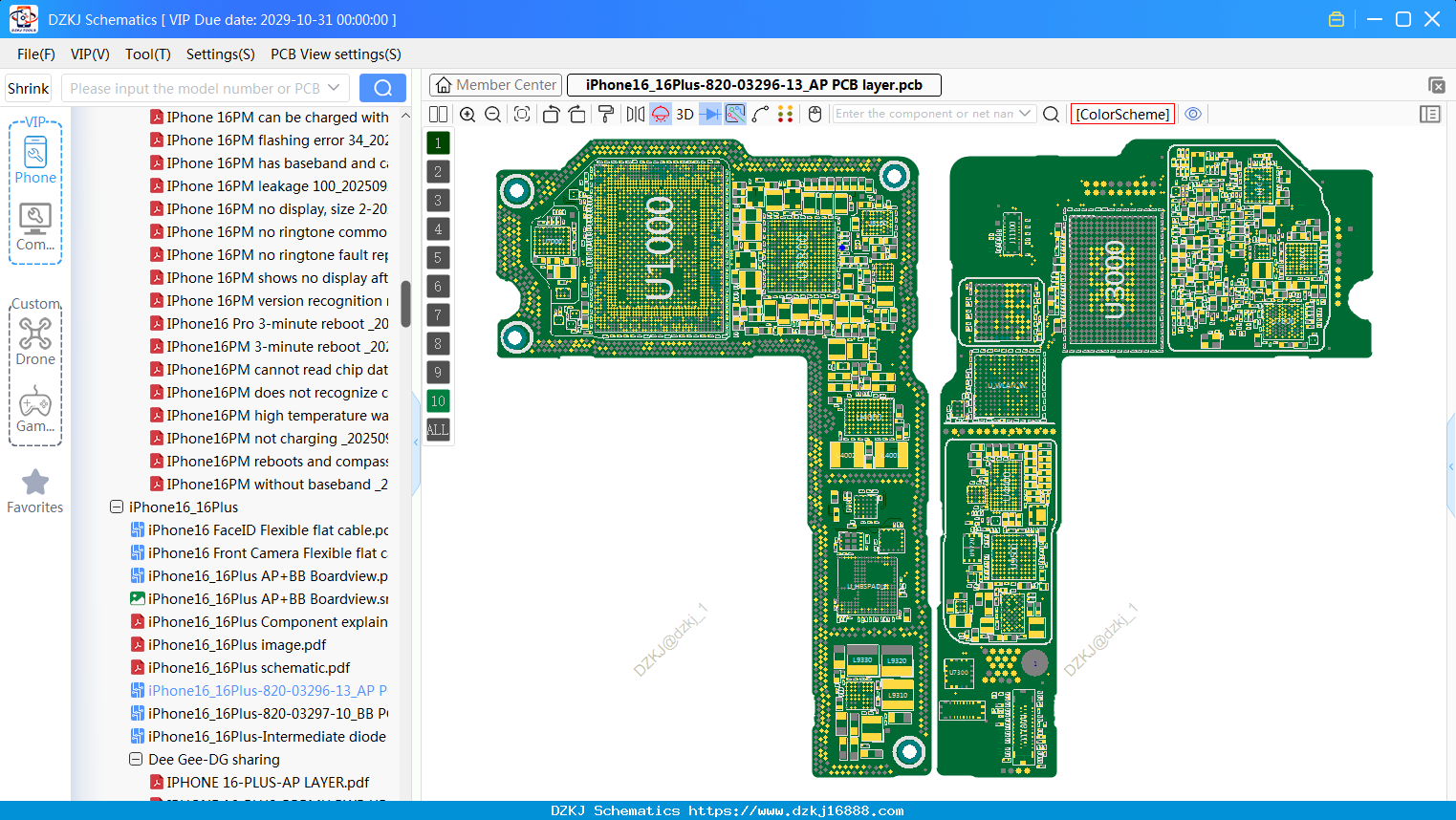Click the split view icon in PCB toolbar
Viewport: 1456px width, 820px height.
tap(438, 114)
